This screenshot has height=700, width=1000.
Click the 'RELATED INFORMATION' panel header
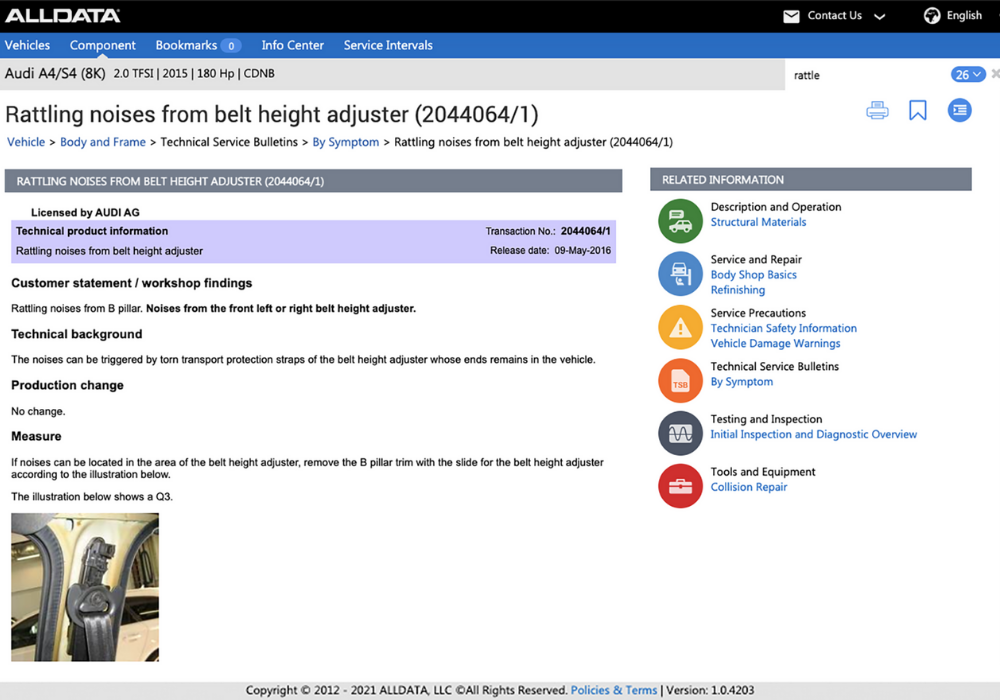pyautogui.click(x=811, y=180)
